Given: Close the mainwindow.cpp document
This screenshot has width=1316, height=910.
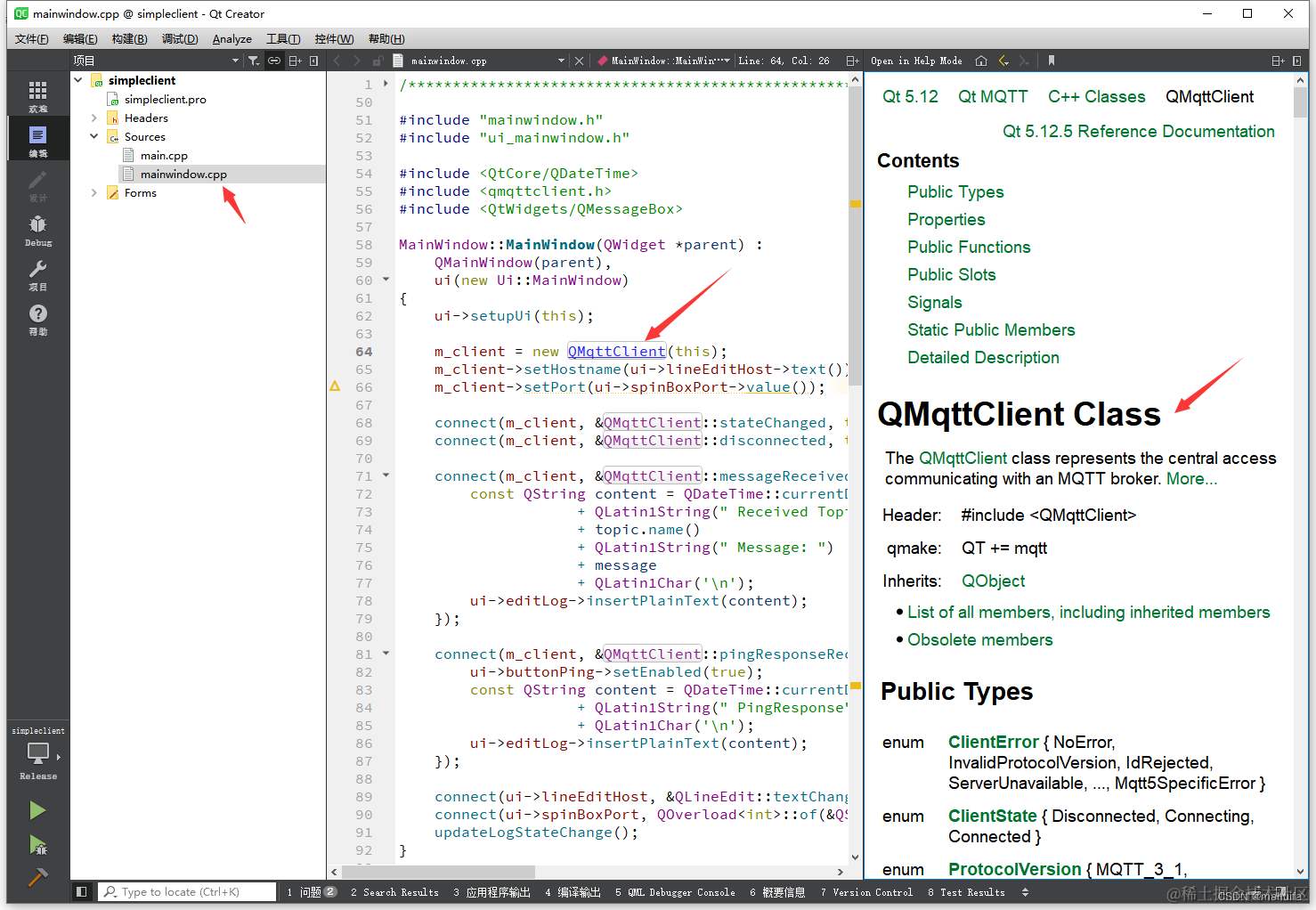Looking at the screenshot, I should tap(580, 61).
